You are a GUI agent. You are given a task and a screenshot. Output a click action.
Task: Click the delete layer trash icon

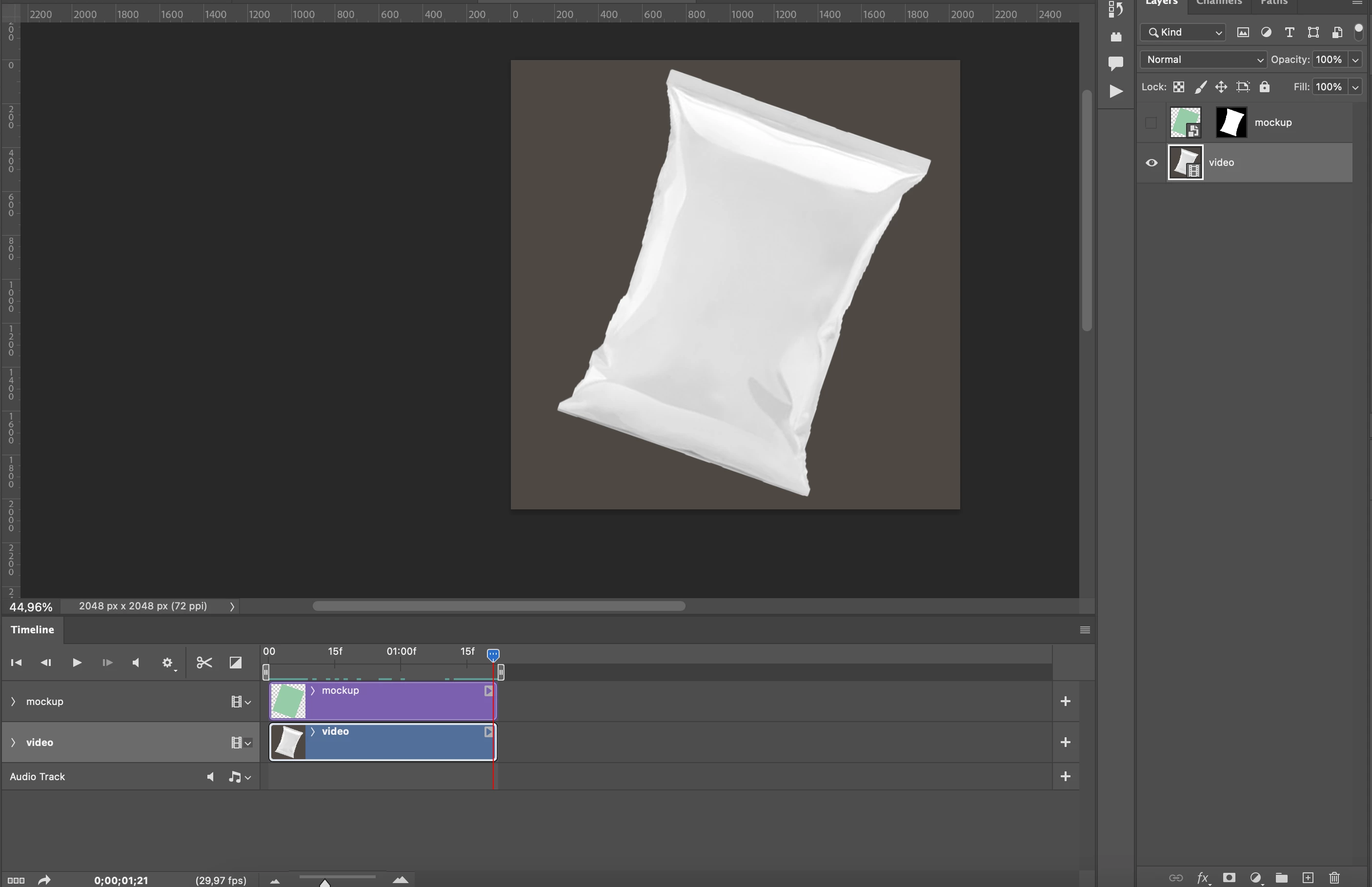tap(1334, 878)
